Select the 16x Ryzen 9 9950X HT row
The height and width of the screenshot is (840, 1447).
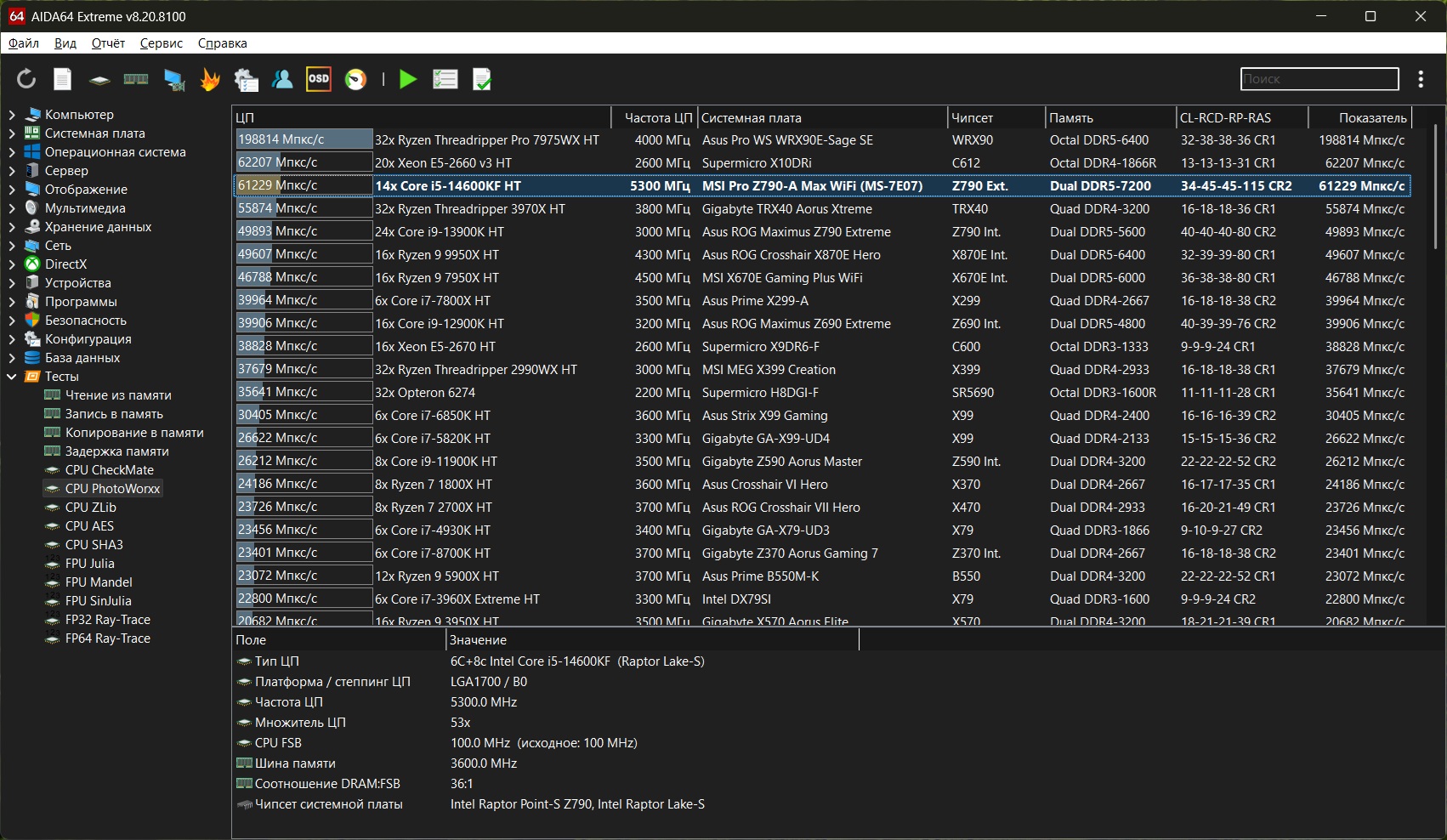pos(822,254)
